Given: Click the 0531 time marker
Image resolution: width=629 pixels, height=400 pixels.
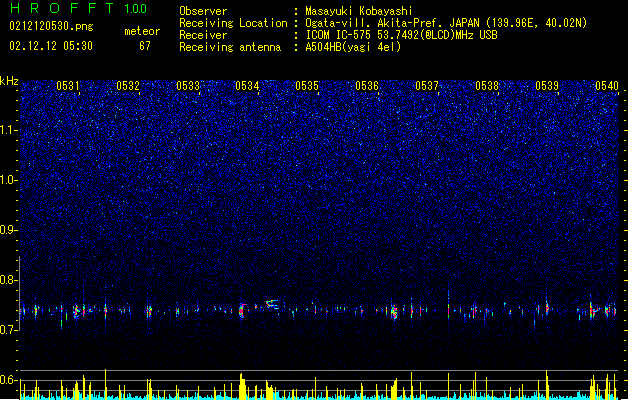Looking at the screenshot, I should pos(68,86).
